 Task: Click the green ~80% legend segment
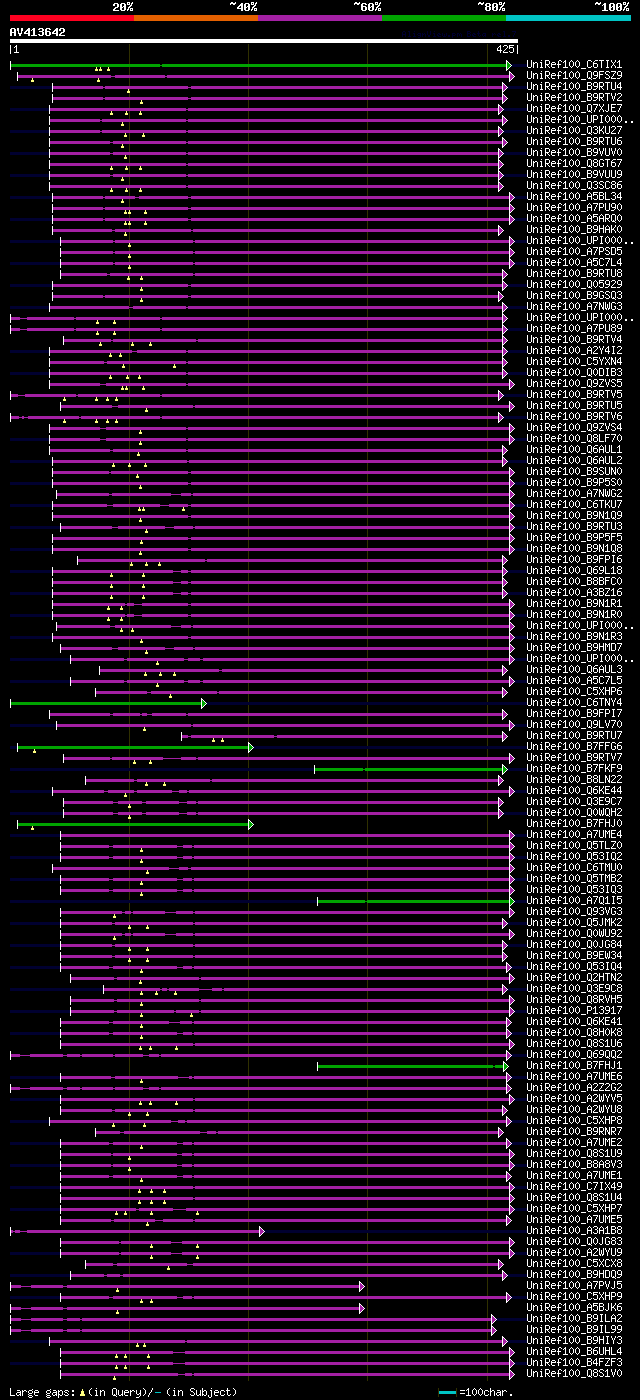point(444,17)
